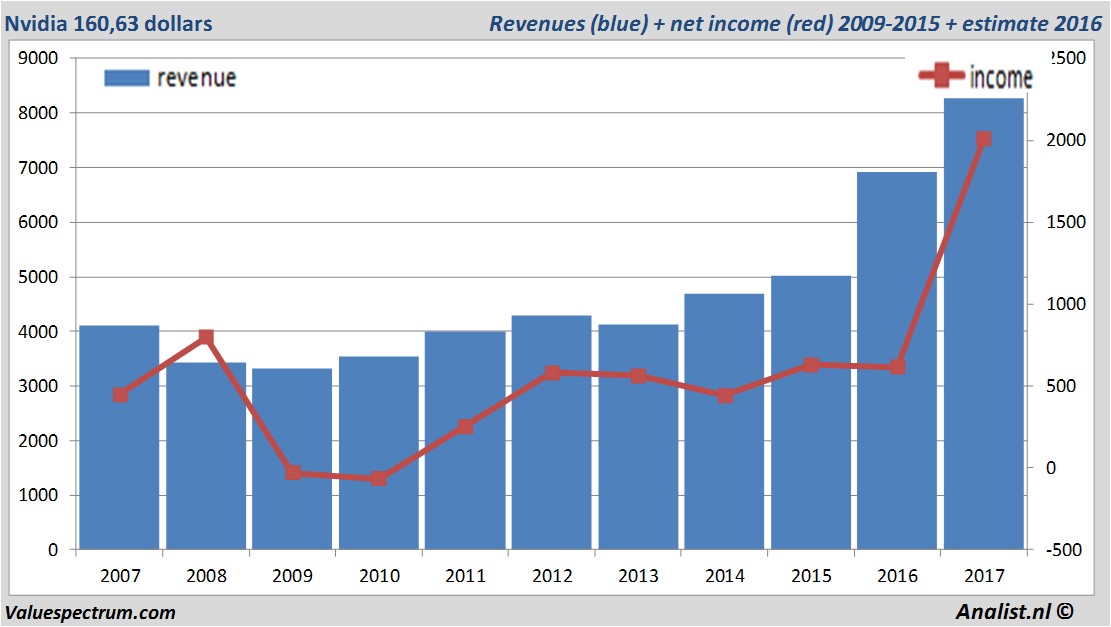This screenshot has height=627, width=1111.
Task: Click the '5000' left axis value
Action: click(x=38, y=277)
